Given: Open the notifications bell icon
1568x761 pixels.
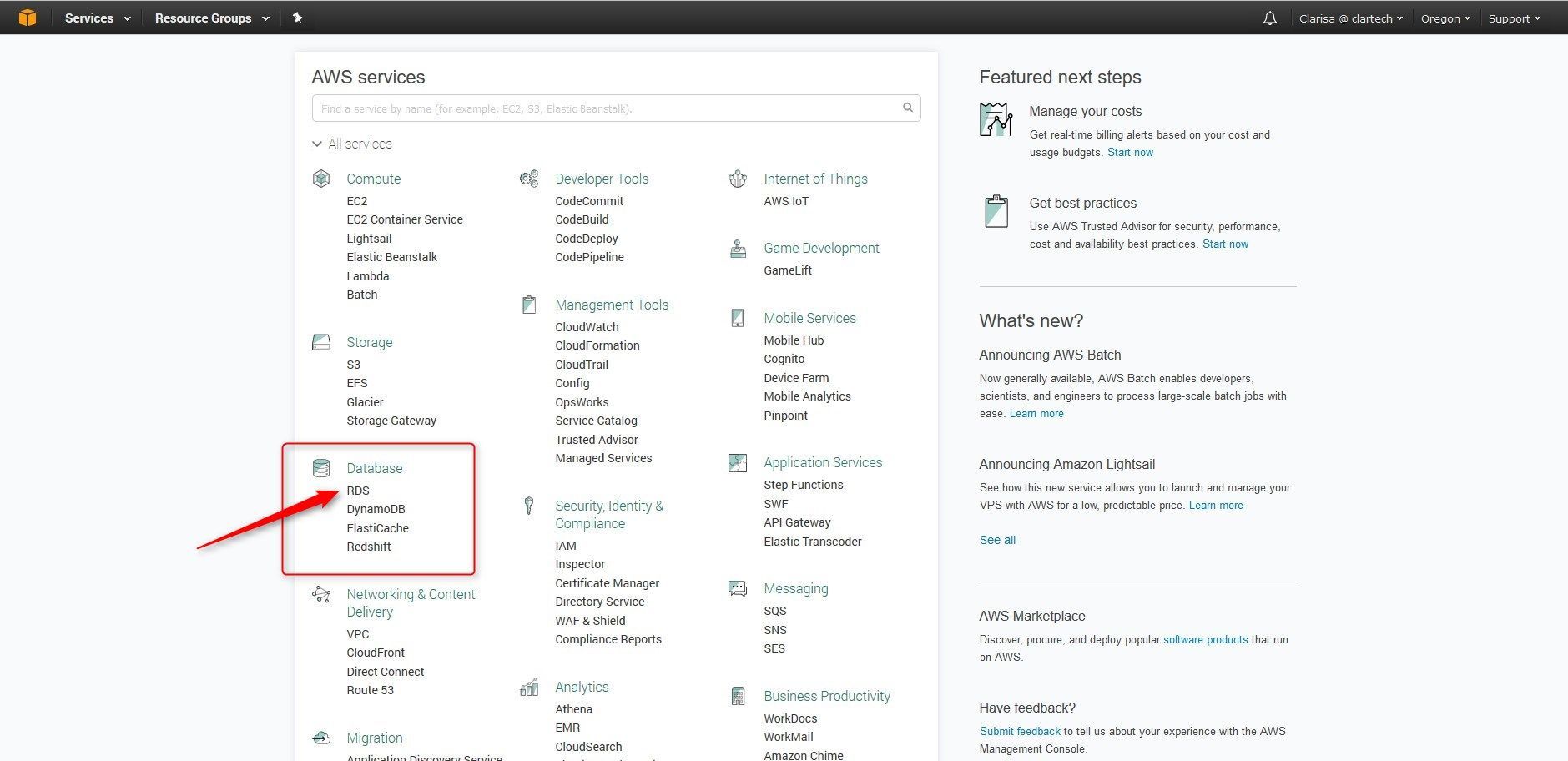Looking at the screenshot, I should [1269, 18].
